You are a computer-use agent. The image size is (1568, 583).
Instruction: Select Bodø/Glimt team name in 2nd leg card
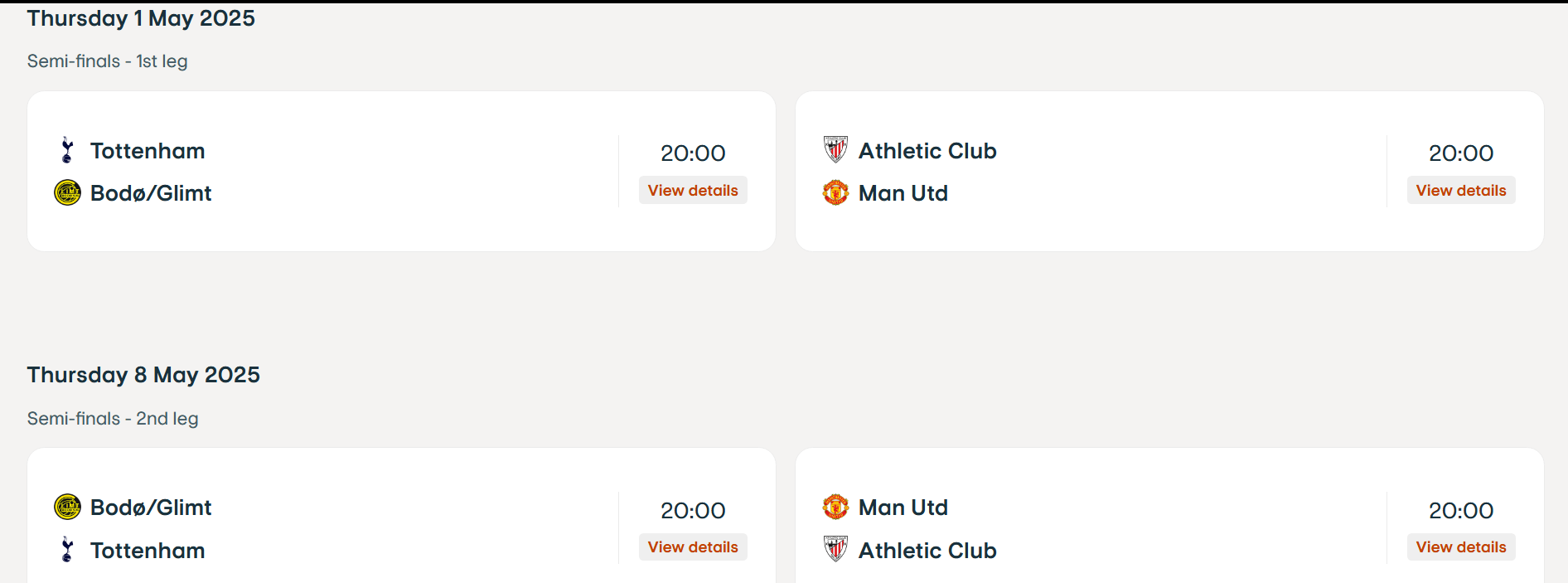pos(151,508)
